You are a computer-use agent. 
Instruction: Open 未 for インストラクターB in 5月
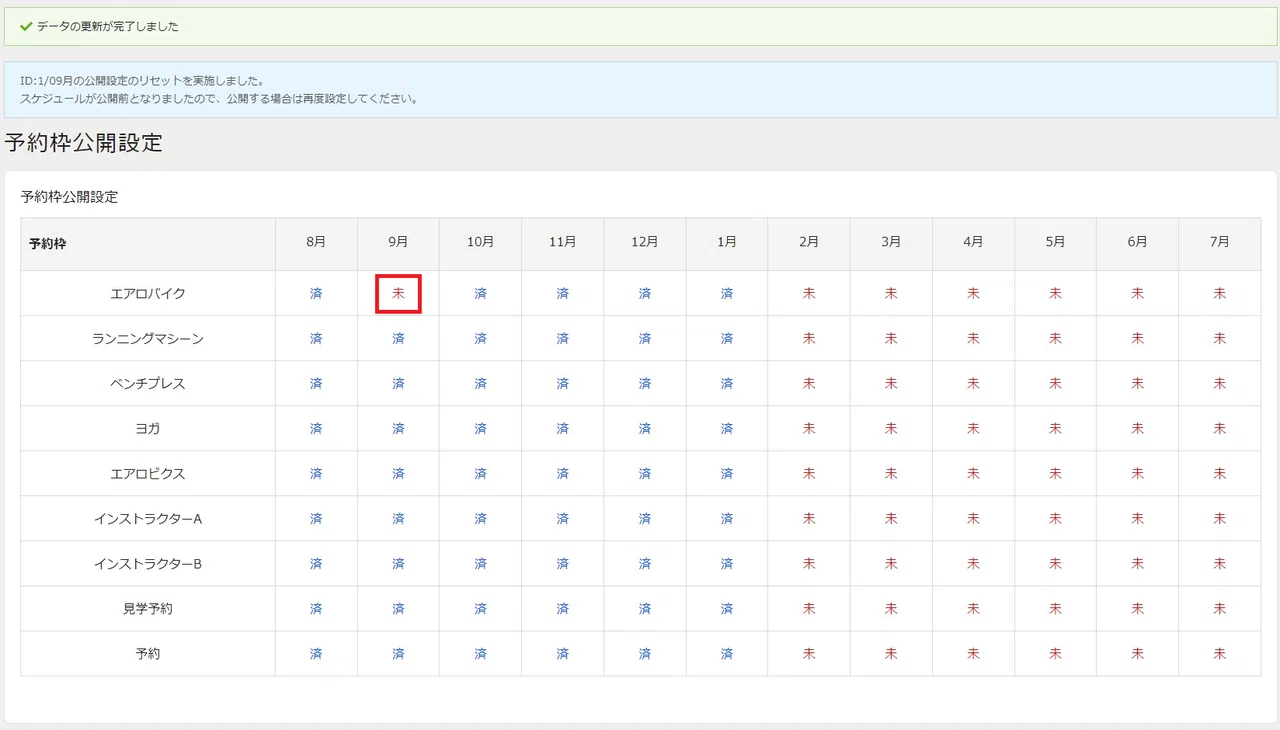[1055, 564]
